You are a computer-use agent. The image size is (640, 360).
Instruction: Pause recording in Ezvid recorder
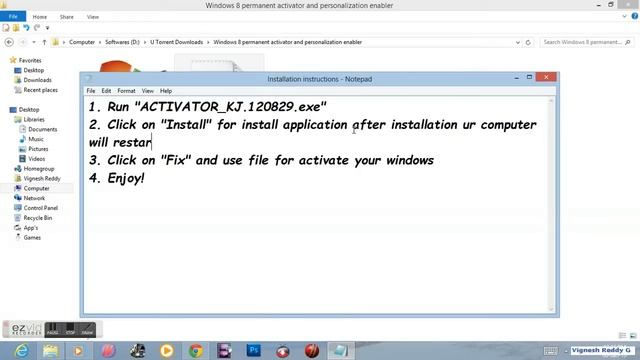click(53, 329)
